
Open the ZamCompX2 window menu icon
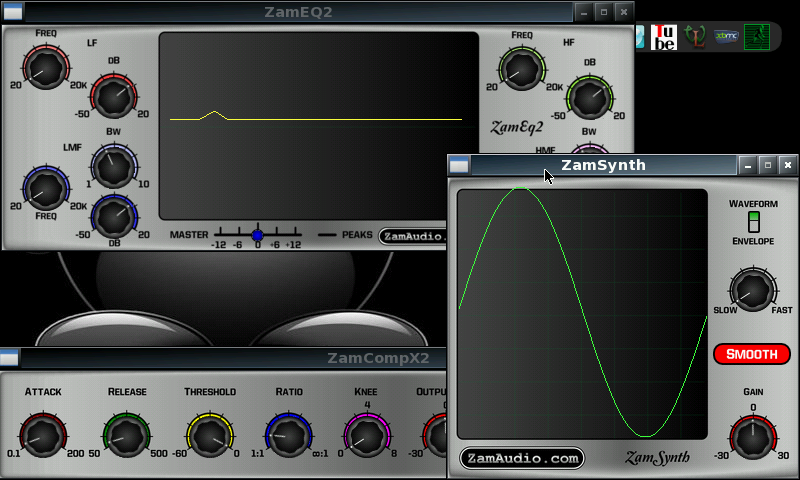pos(10,358)
